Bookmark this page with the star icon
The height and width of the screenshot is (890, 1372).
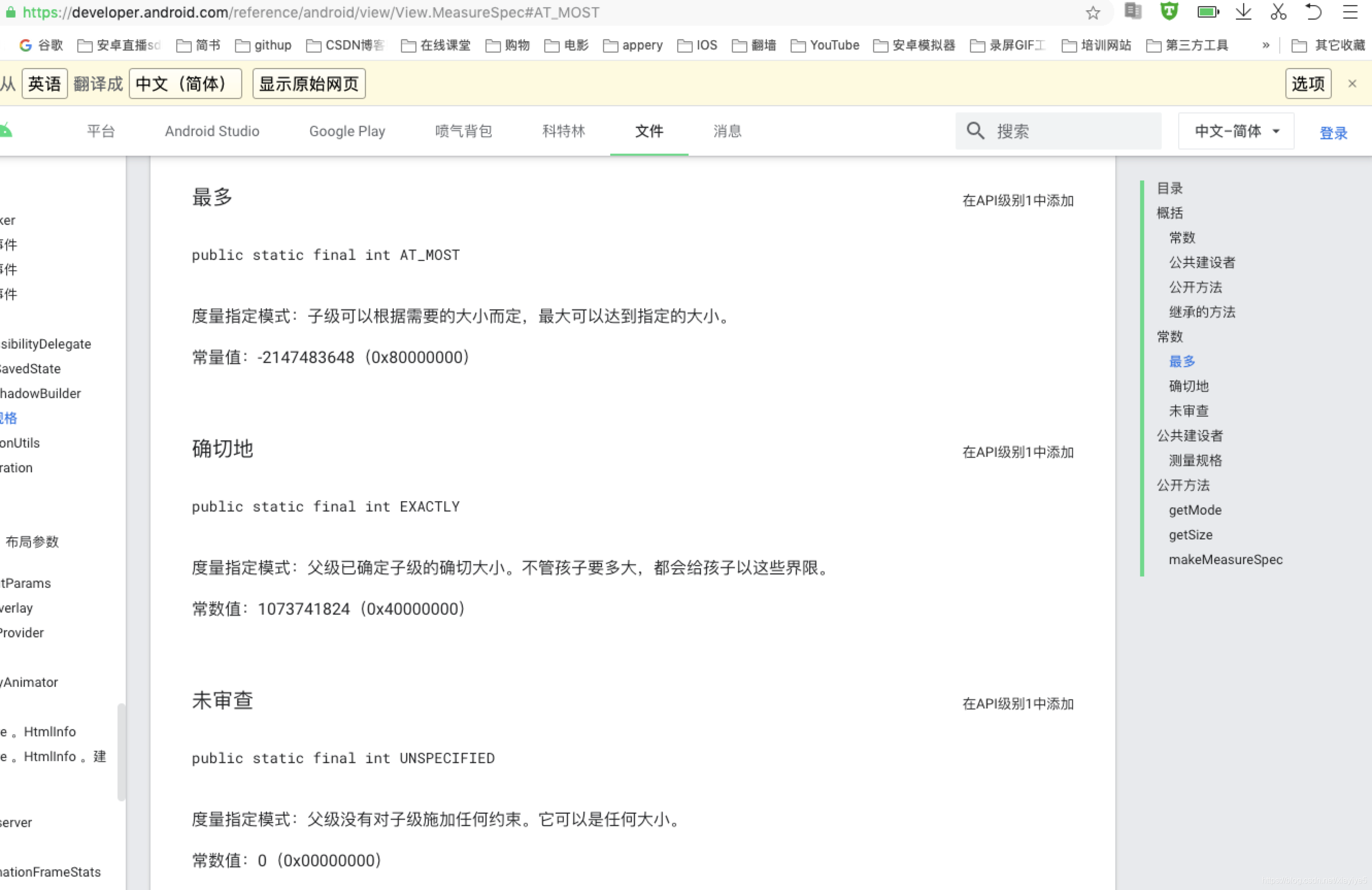point(1093,13)
